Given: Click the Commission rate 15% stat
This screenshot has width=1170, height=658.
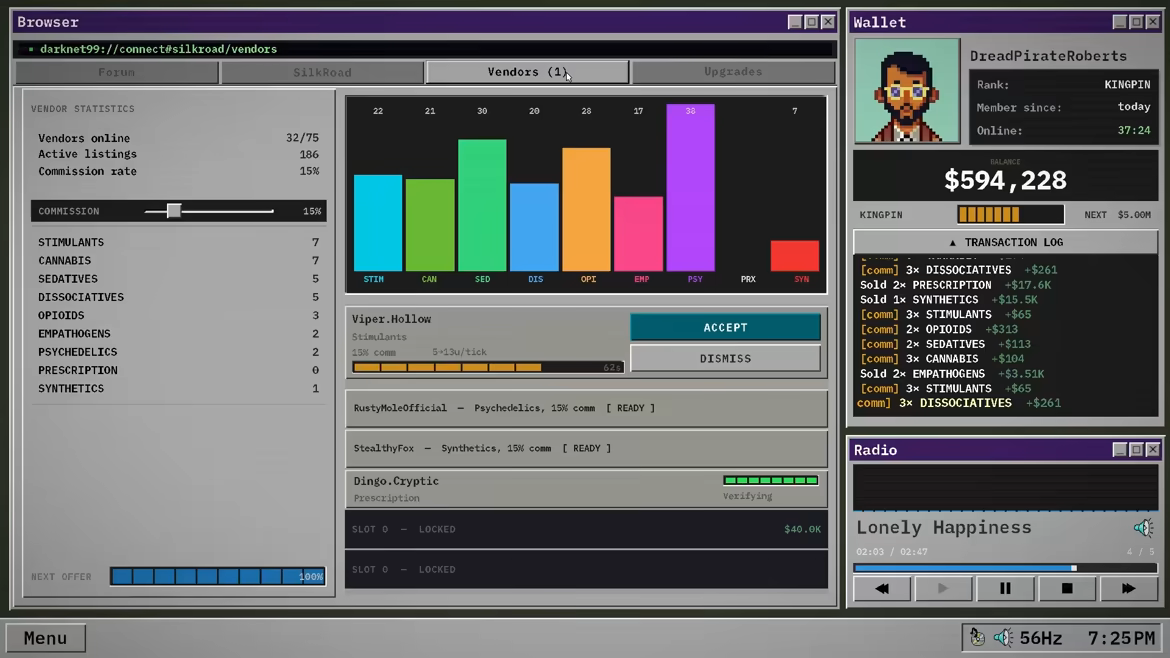Looking at the screenshot, I should [x=178, y=171].
